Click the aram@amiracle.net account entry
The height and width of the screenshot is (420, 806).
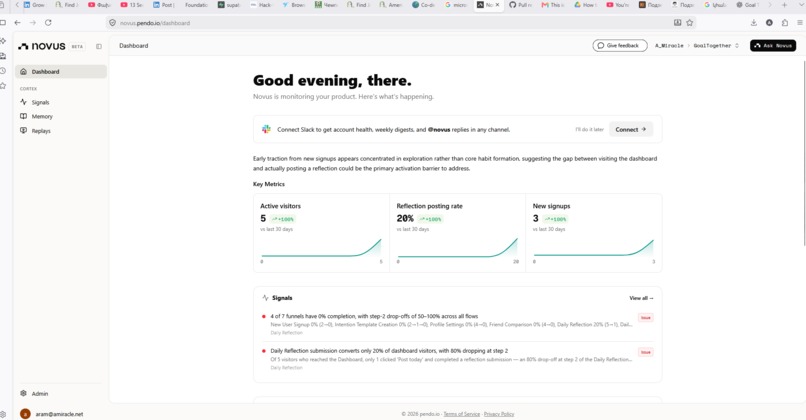coord(51,414)
